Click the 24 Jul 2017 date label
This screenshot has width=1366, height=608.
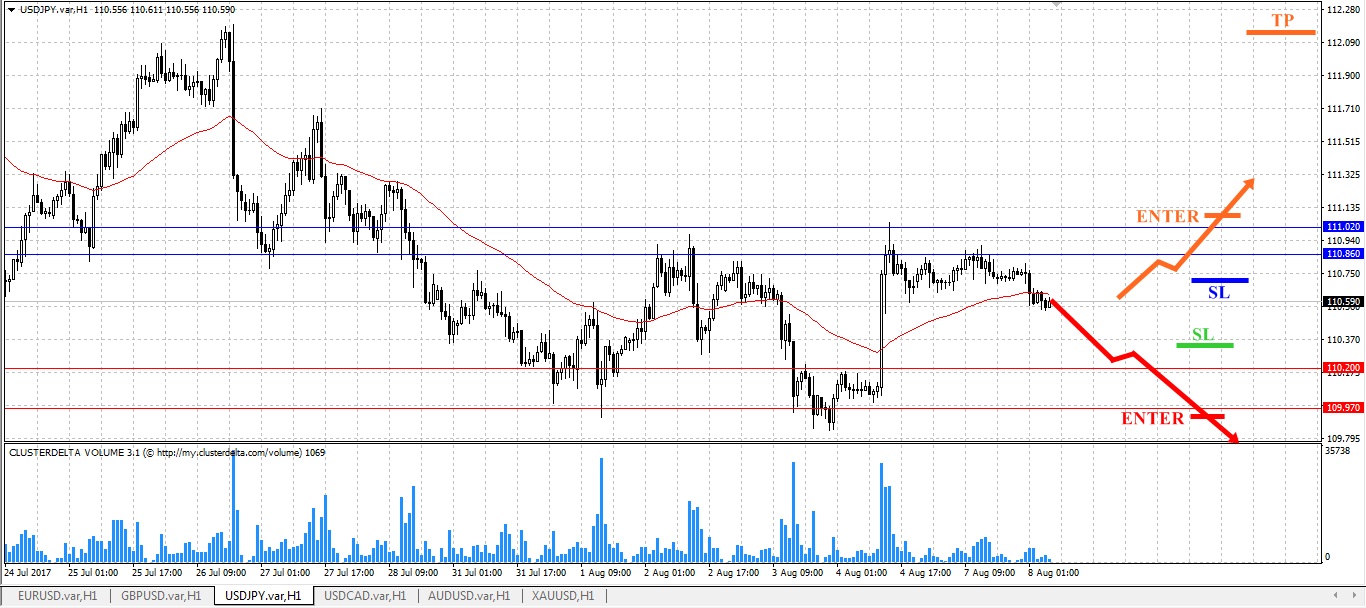28,574
